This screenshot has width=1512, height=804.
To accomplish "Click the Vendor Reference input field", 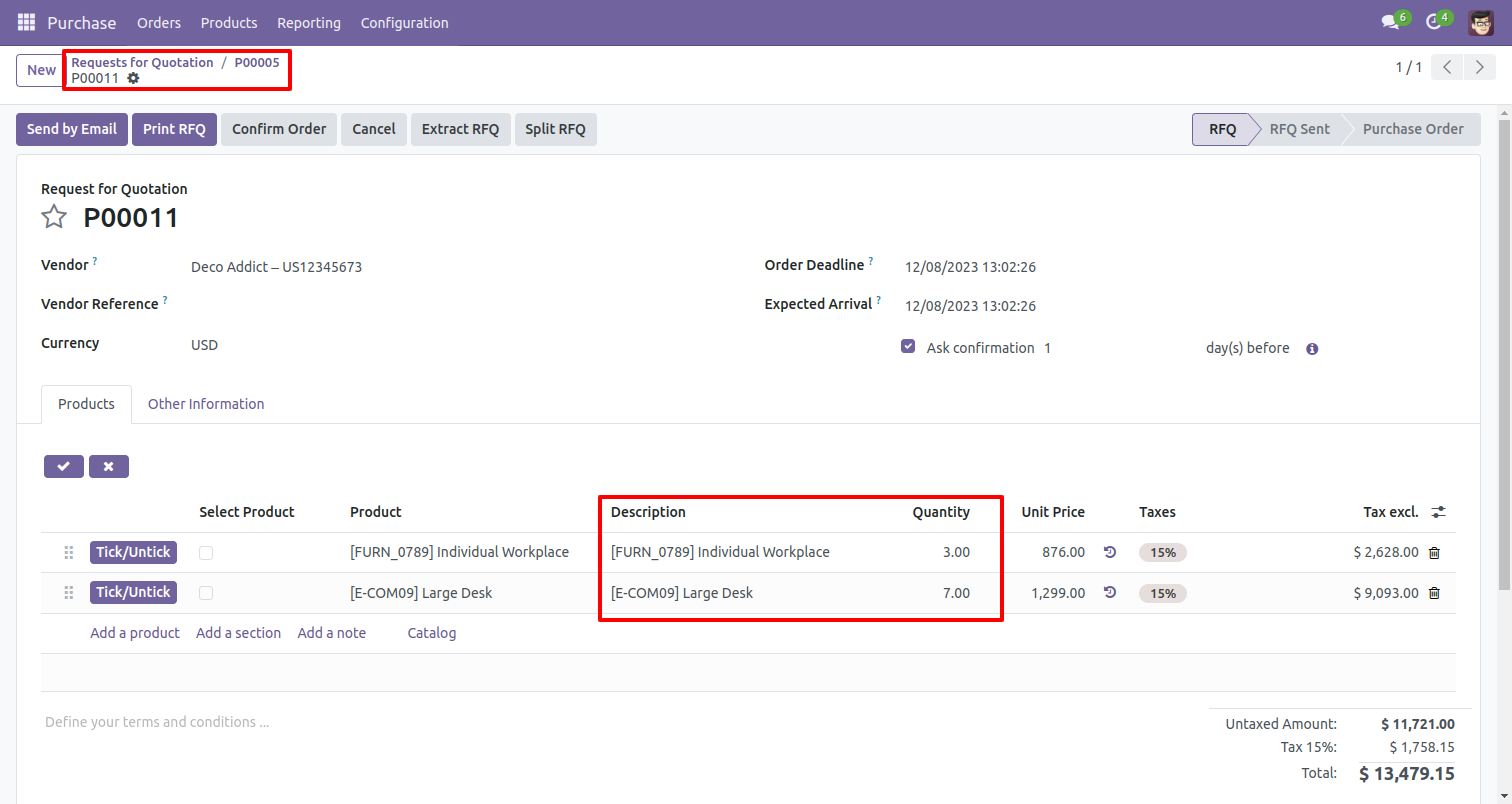I will [461, 305].
